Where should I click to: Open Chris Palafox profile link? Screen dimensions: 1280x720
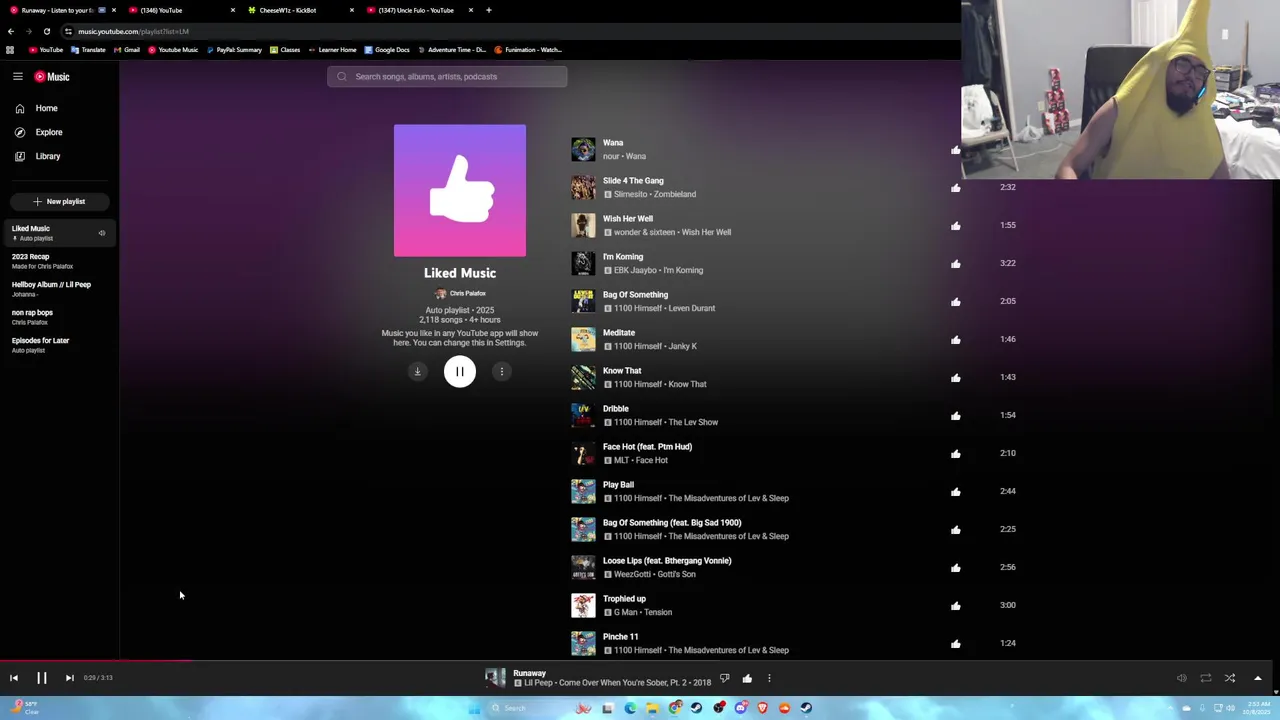coord(460,294)
